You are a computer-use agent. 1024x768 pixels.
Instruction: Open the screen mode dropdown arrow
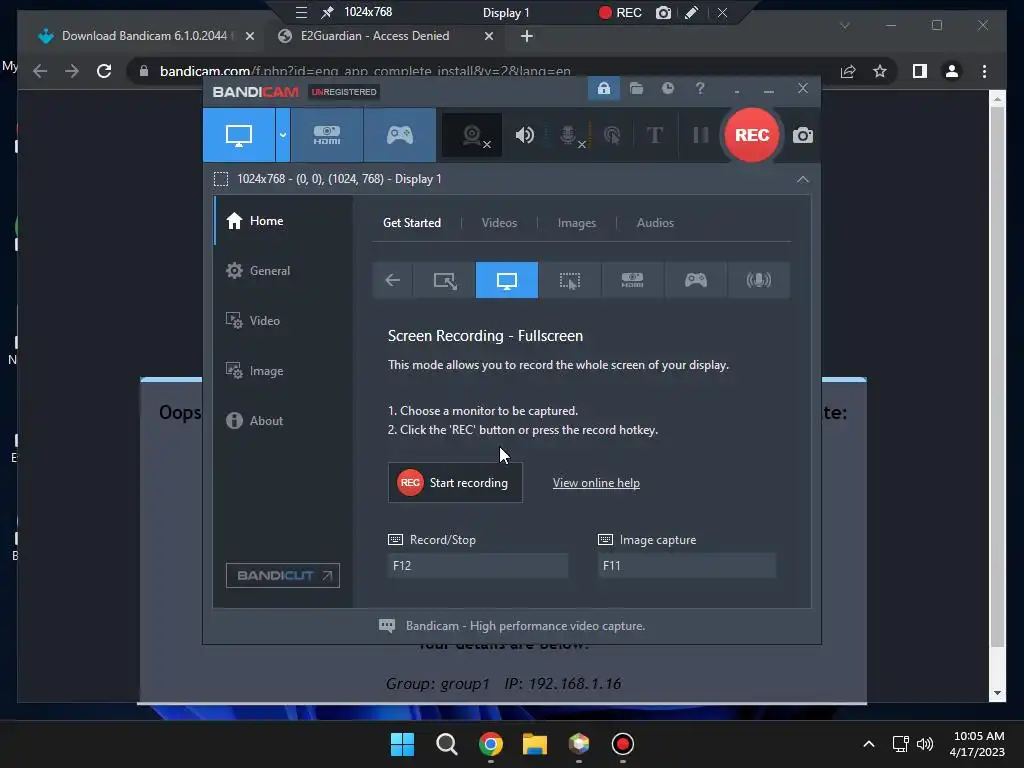tap(283, 135)
